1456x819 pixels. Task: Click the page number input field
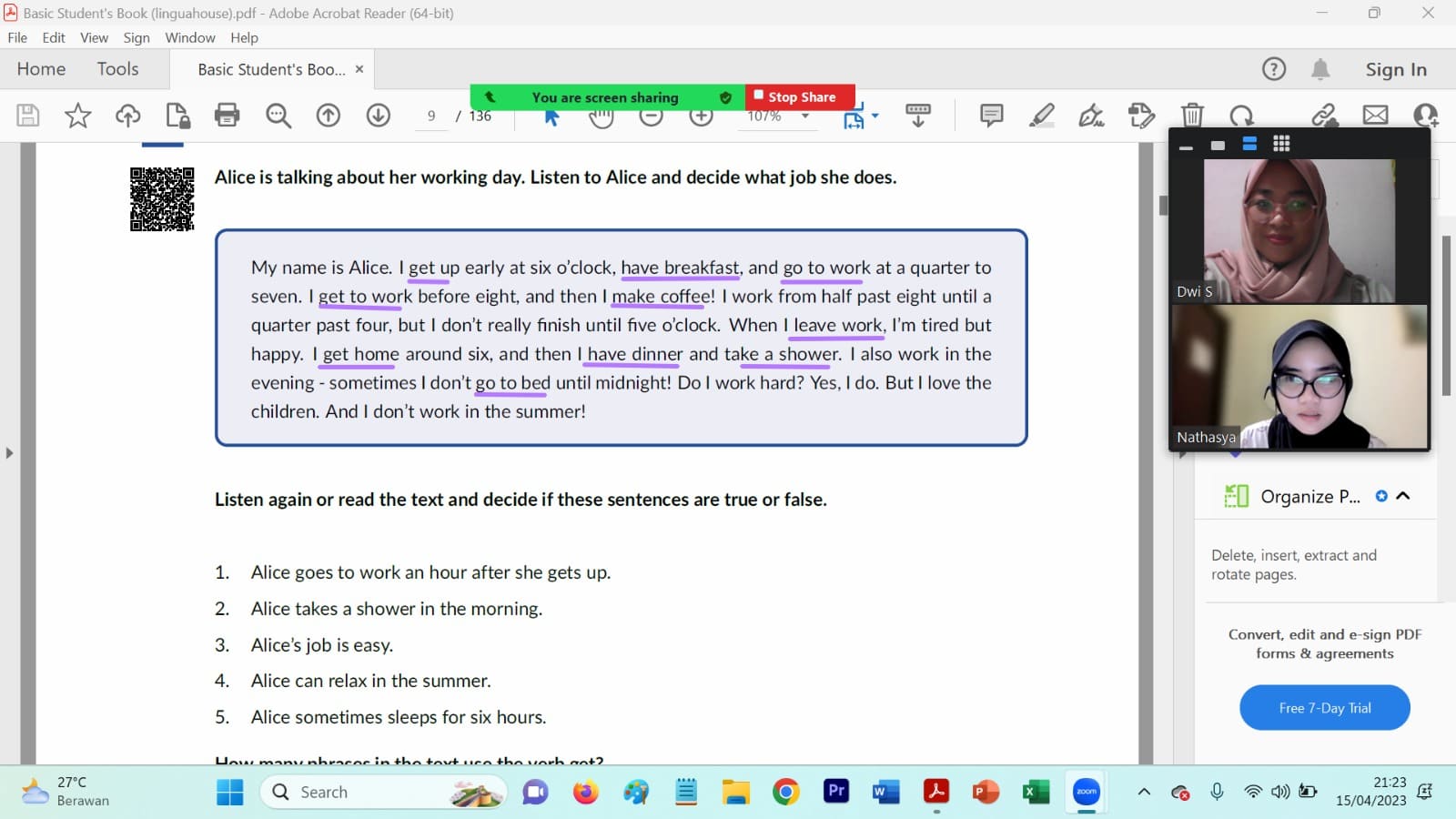click(x=430, y=116)
